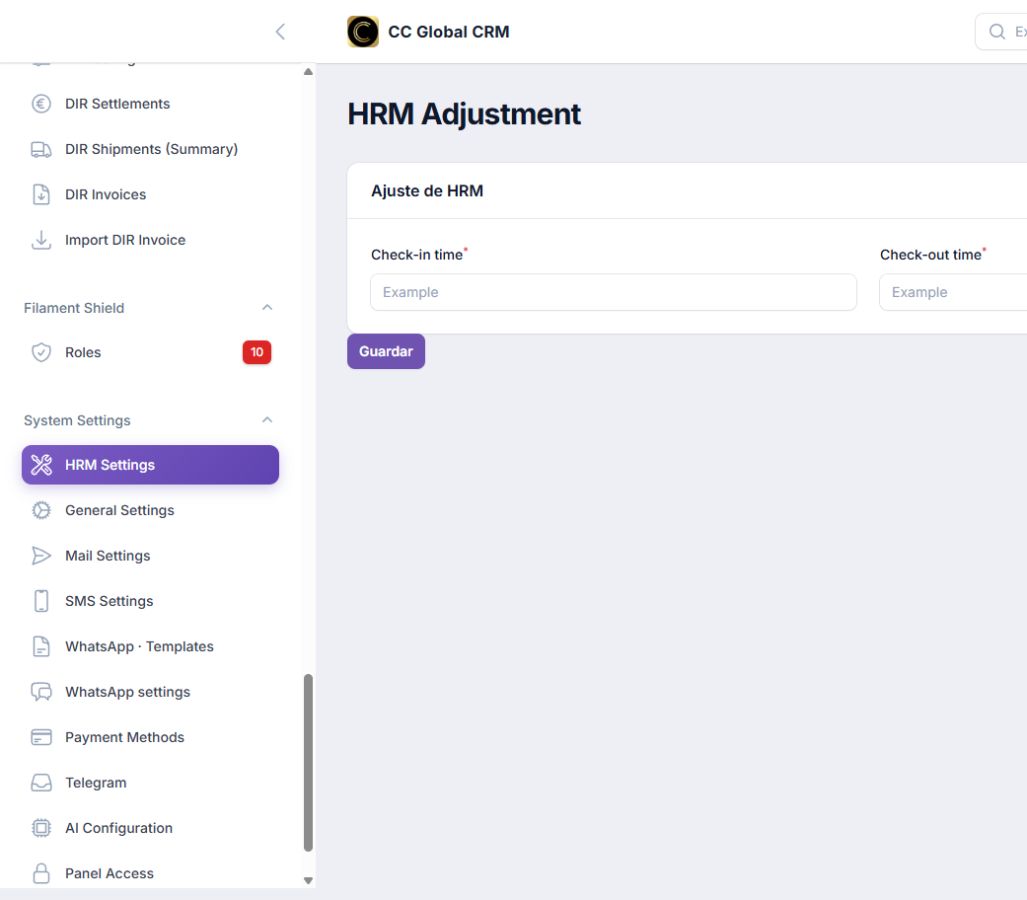This screenshot has height=900, width=1027.
Task: Click the sidebar scrollbar thumb
Action: [308, 763]
